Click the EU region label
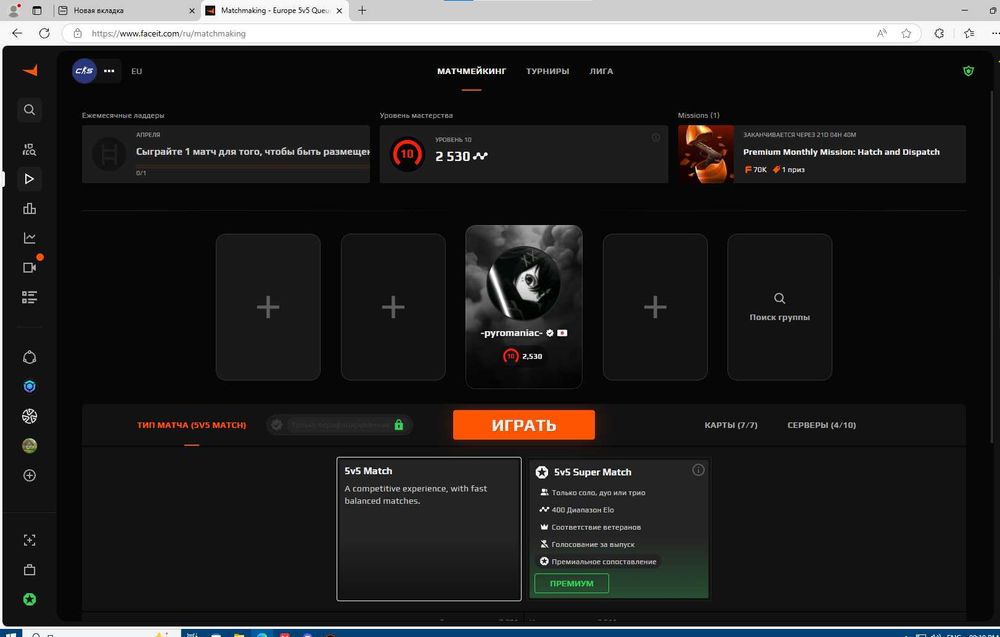The height and width of the screenshot is (637, 1000). [x=136, y=71]
